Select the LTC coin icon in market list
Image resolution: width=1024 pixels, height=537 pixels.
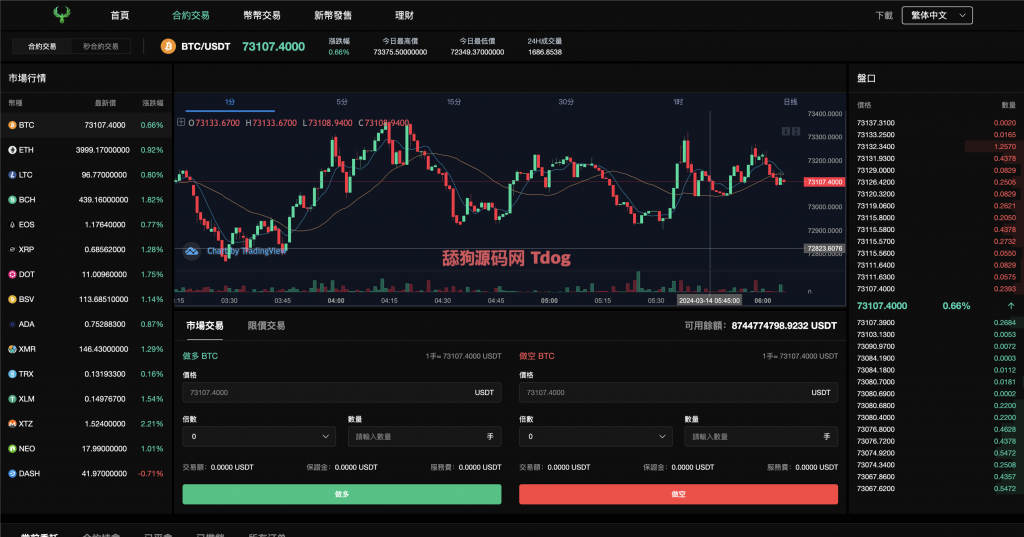(13, 175)
